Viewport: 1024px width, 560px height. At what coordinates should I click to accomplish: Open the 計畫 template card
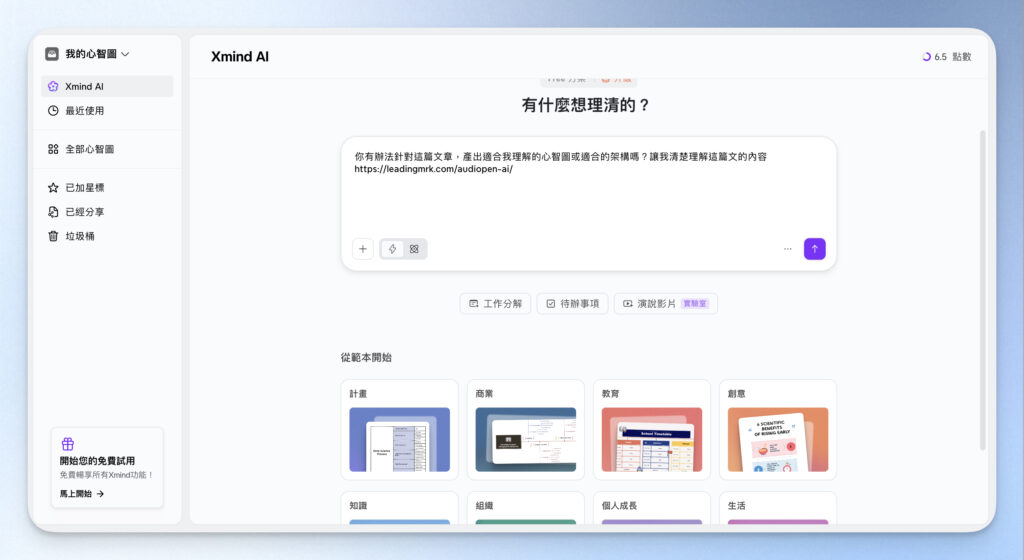click(x=400, y=429)
